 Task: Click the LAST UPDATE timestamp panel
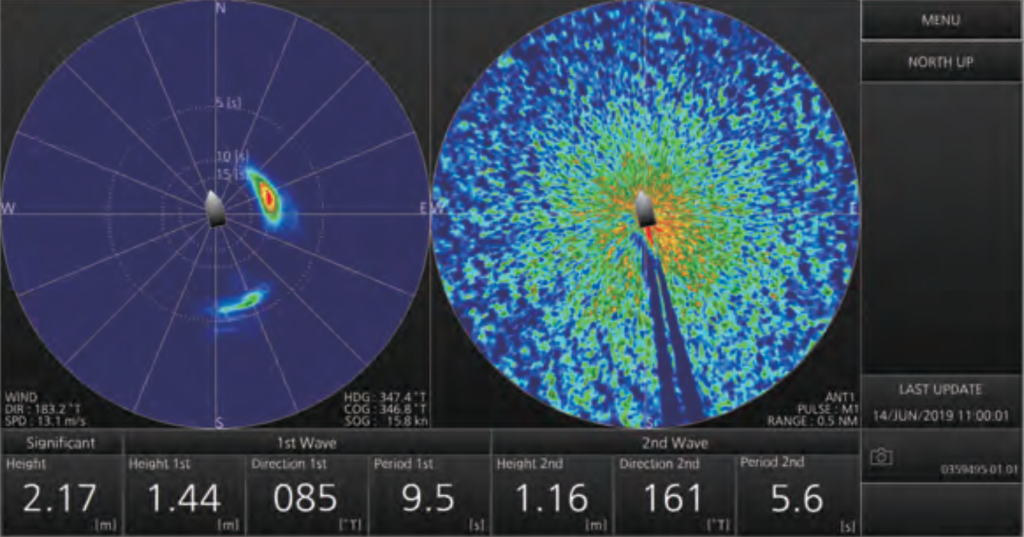(940, 402)
